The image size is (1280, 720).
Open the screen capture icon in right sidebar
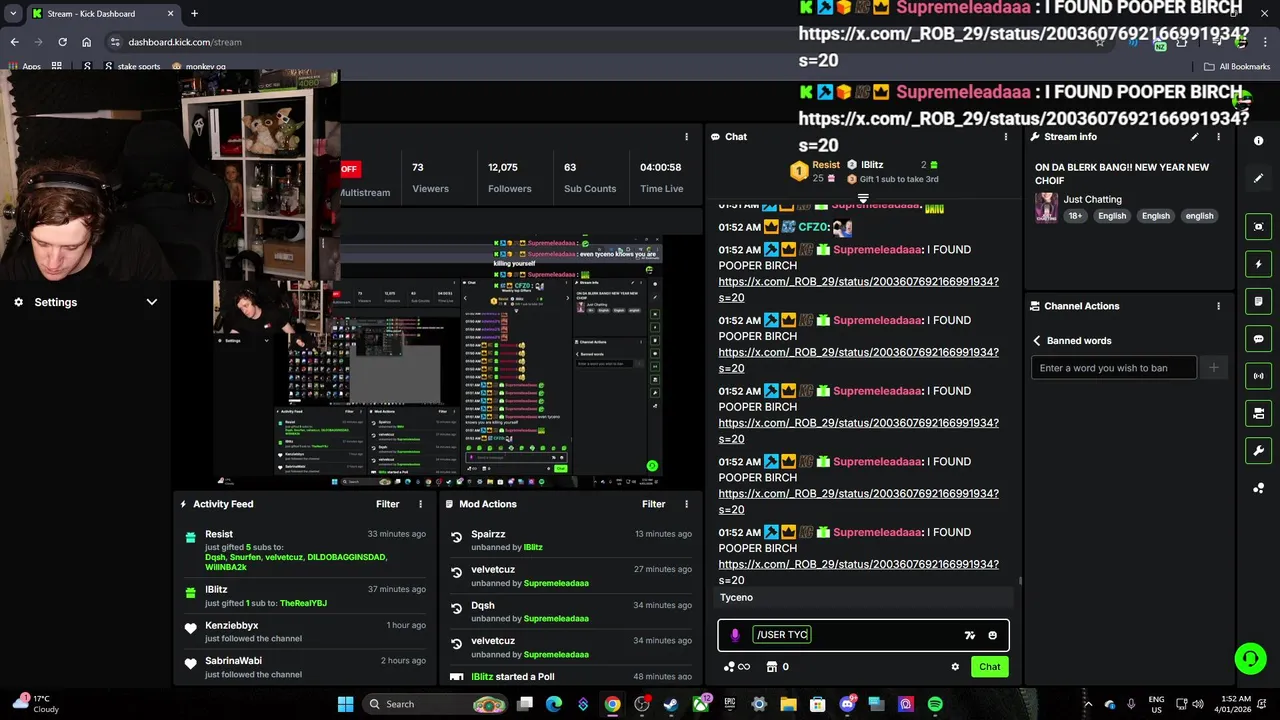tap(1259, 227)
